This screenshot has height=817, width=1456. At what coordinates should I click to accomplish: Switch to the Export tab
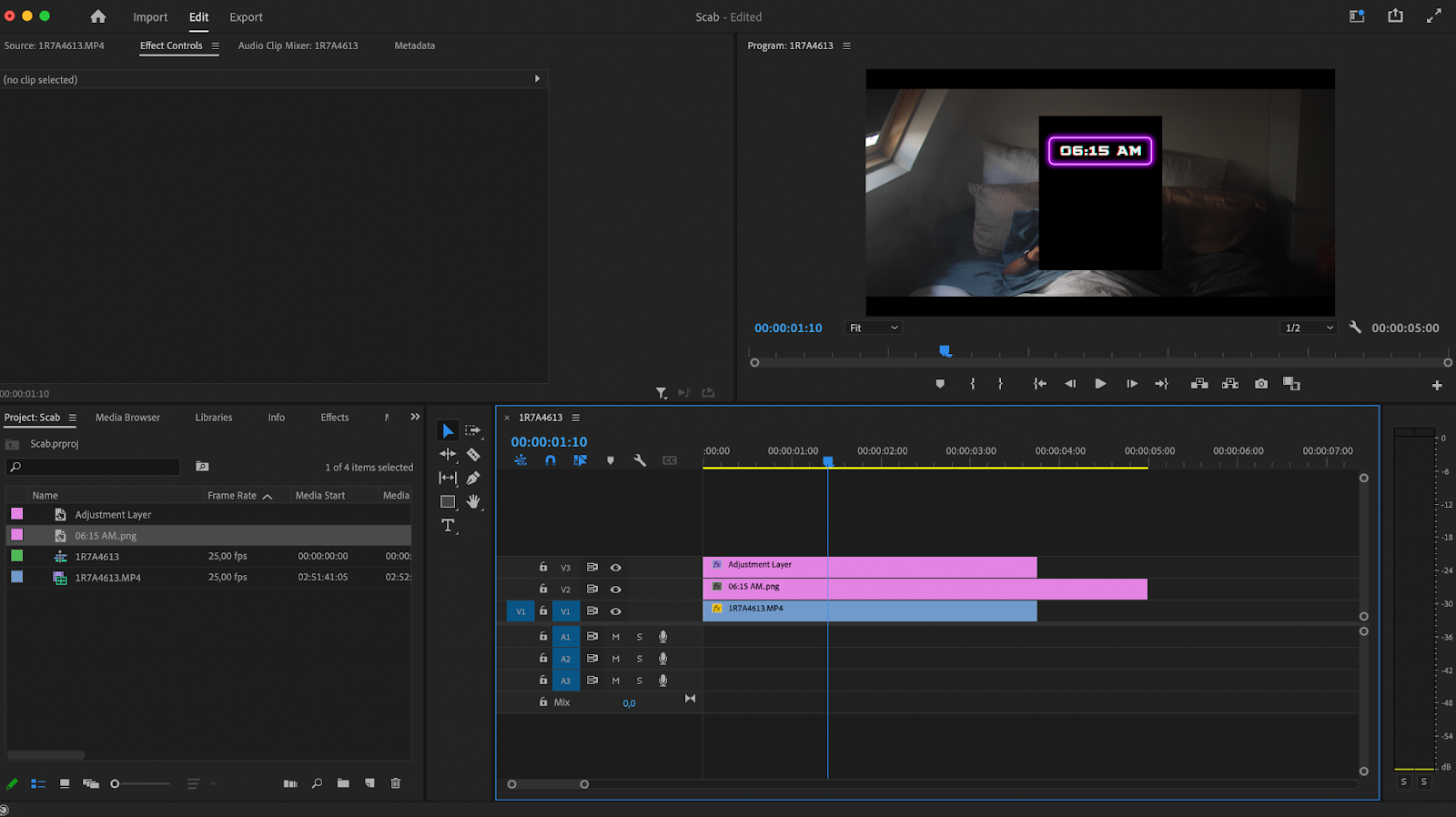point(246,16)
